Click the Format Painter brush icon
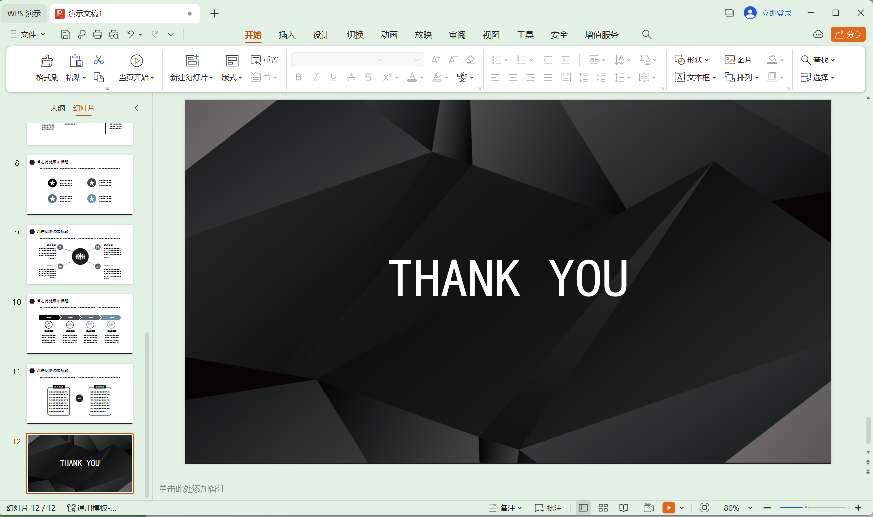 click(x=47, y=61)
